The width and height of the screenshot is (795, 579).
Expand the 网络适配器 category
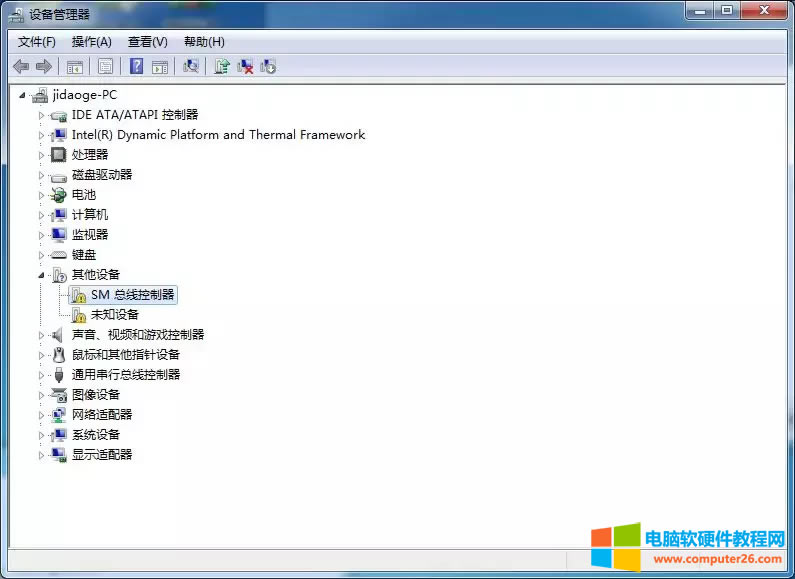[x=42, y=415]
